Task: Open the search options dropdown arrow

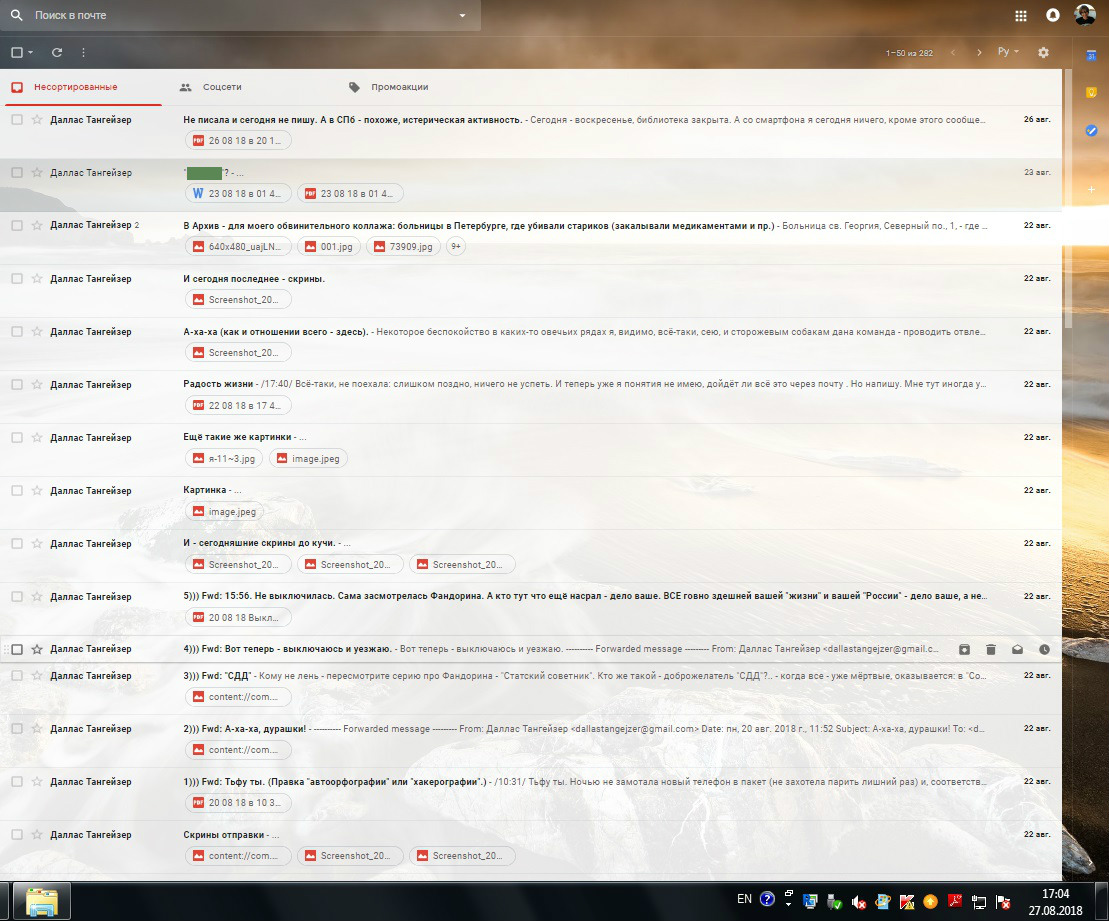Action: point(462,16)
